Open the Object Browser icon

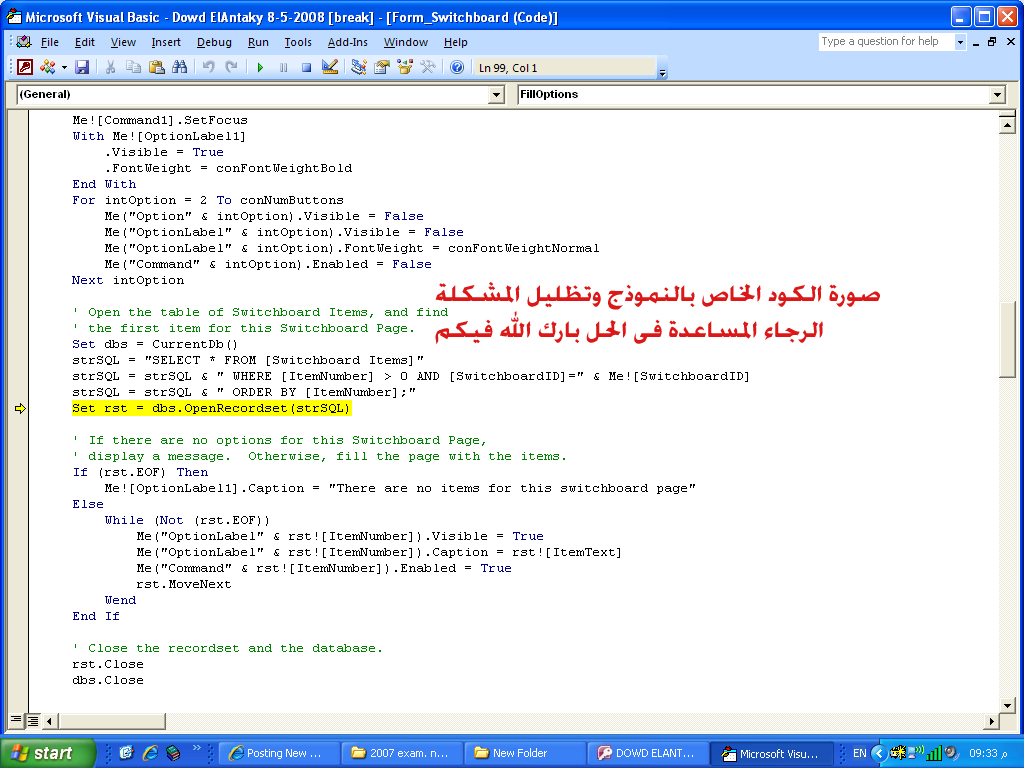click(x=405, y=67)
